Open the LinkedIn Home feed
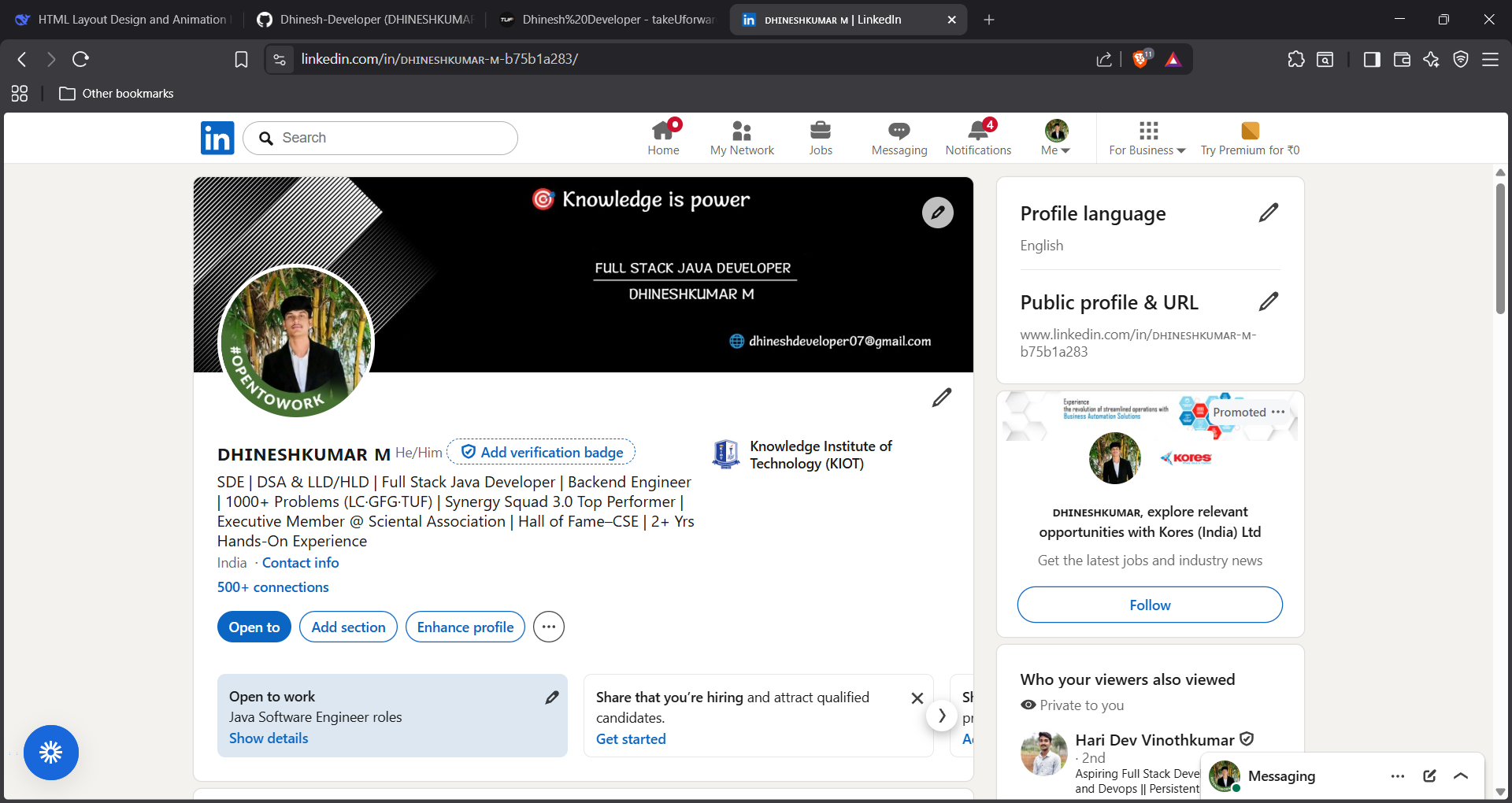1512x803 pixels. pyautogui.click(x=664, y=137)
